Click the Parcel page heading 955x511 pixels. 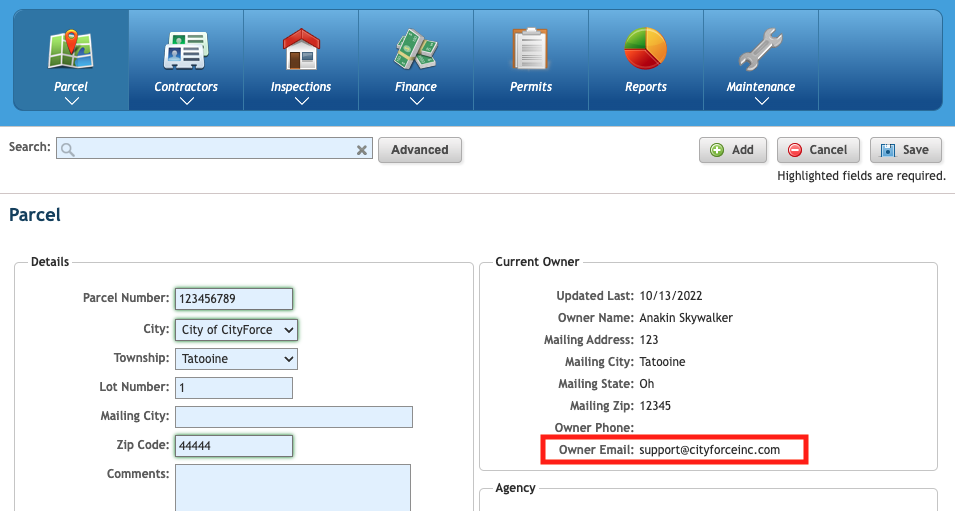(35, 215)
